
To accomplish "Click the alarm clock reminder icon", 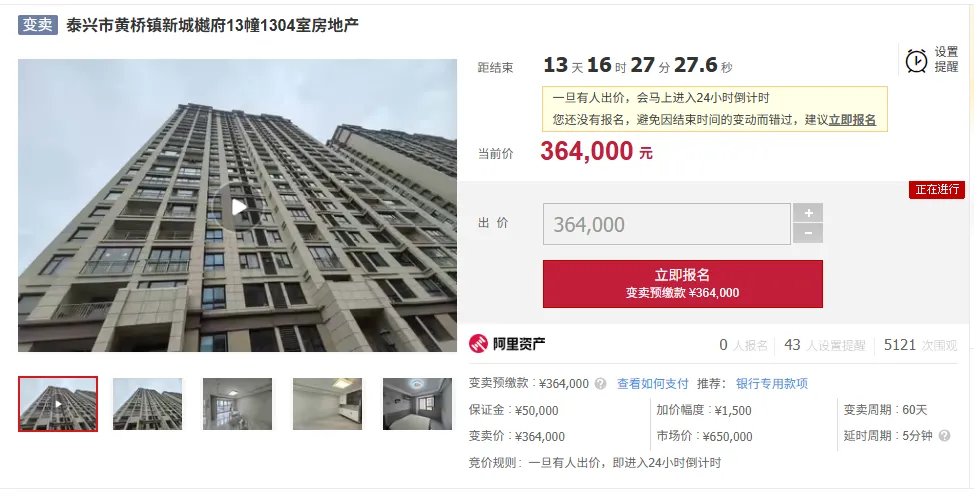I will [x=916, y=61].
